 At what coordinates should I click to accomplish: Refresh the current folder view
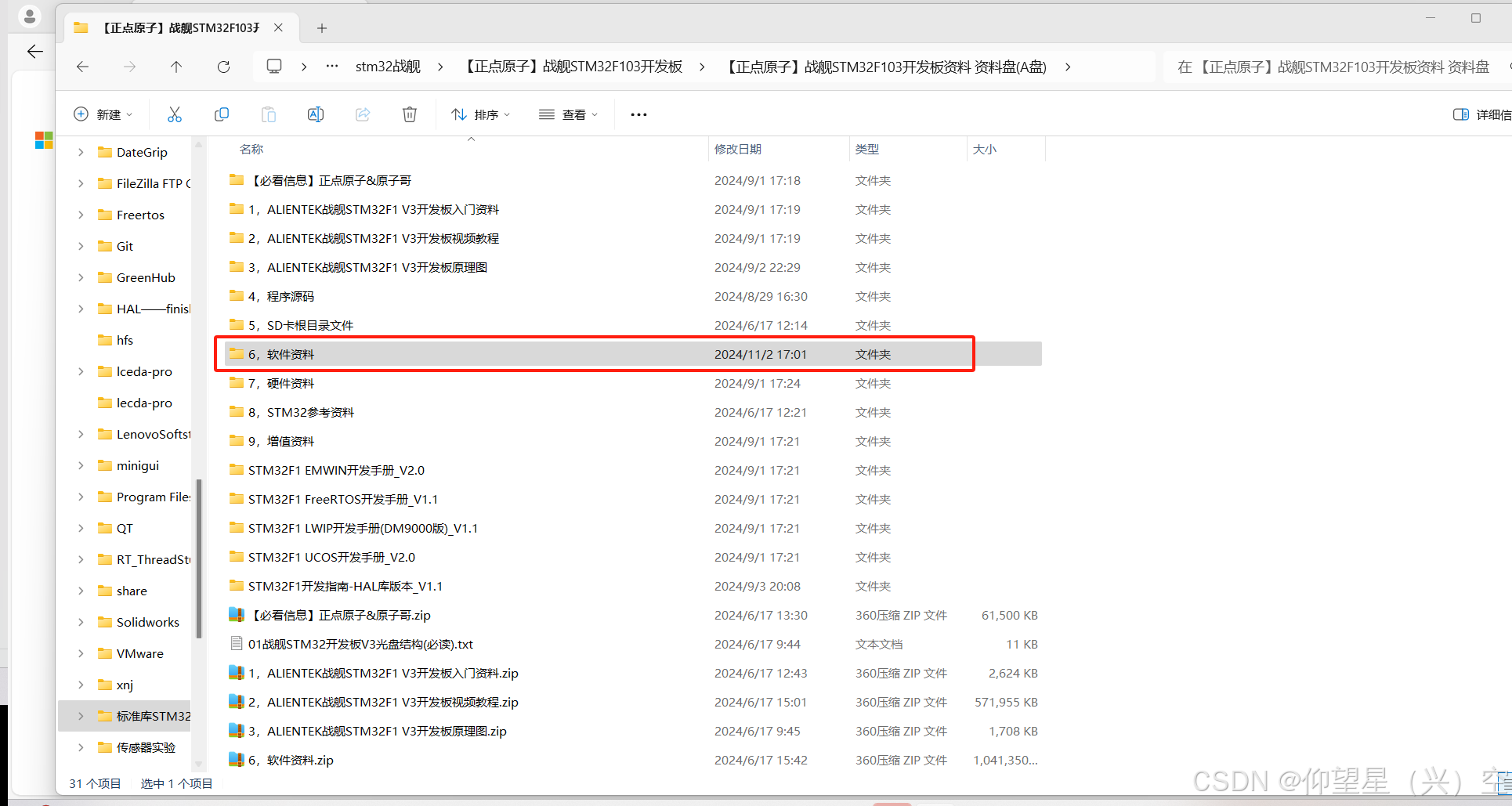(223, 67)
